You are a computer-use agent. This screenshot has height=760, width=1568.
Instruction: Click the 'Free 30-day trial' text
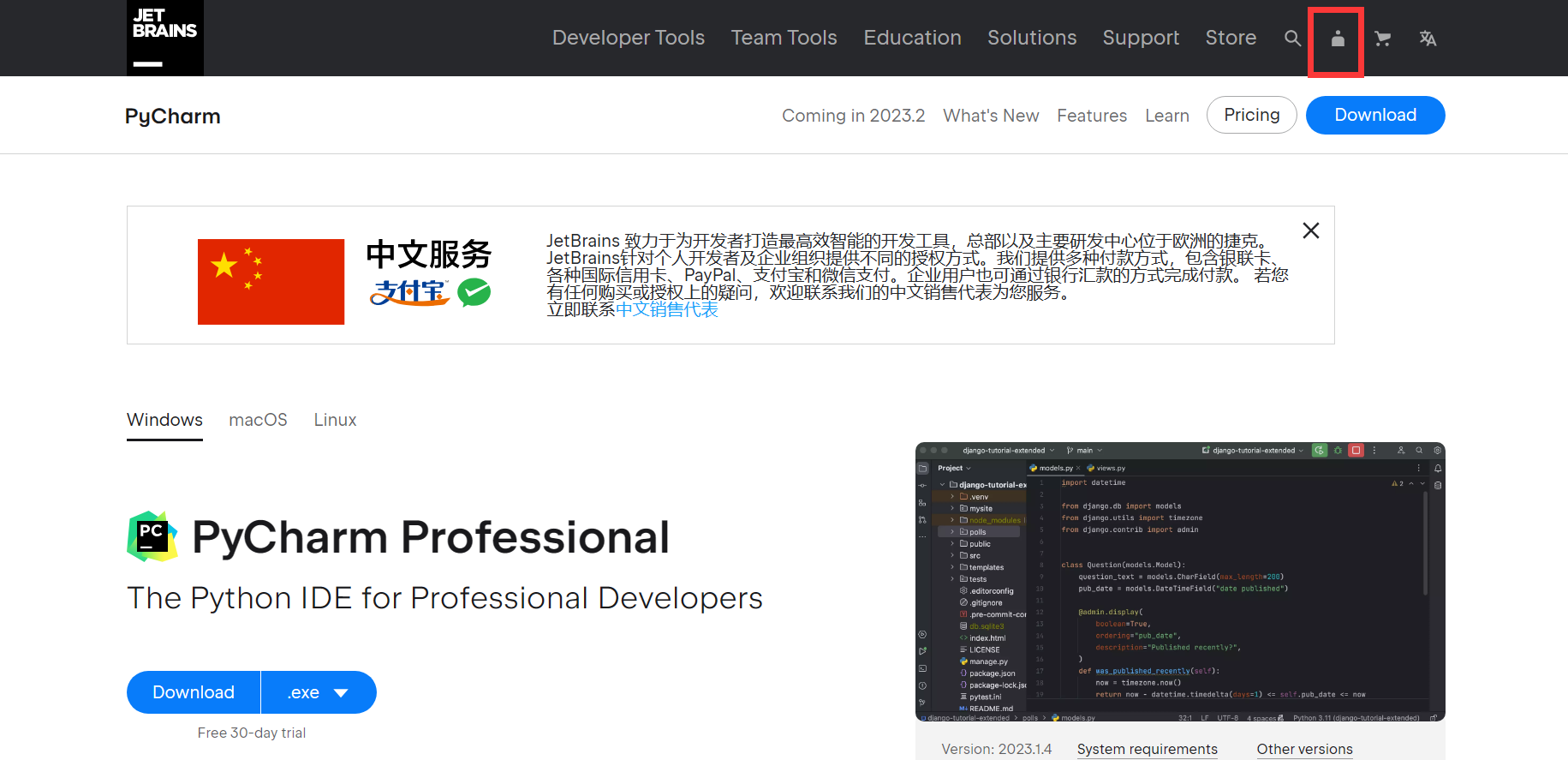pyautogui.click(x=252, y=733)
